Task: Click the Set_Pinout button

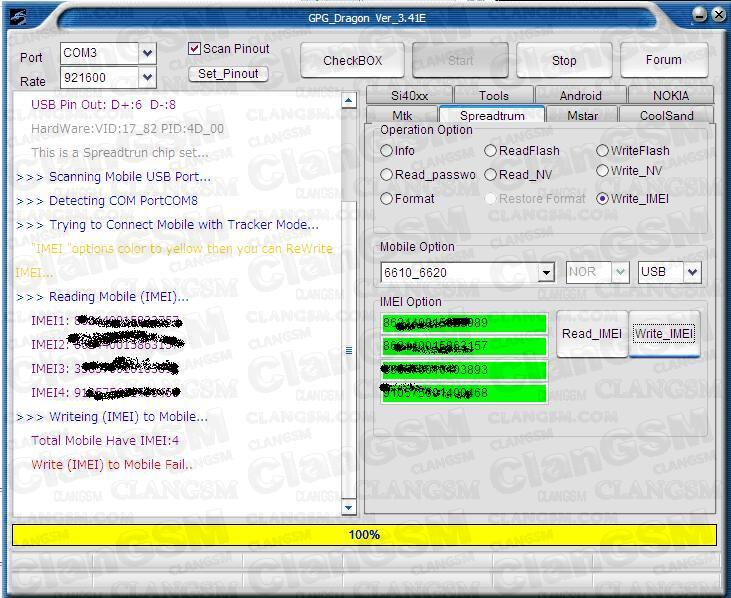Action: point(228,74)
